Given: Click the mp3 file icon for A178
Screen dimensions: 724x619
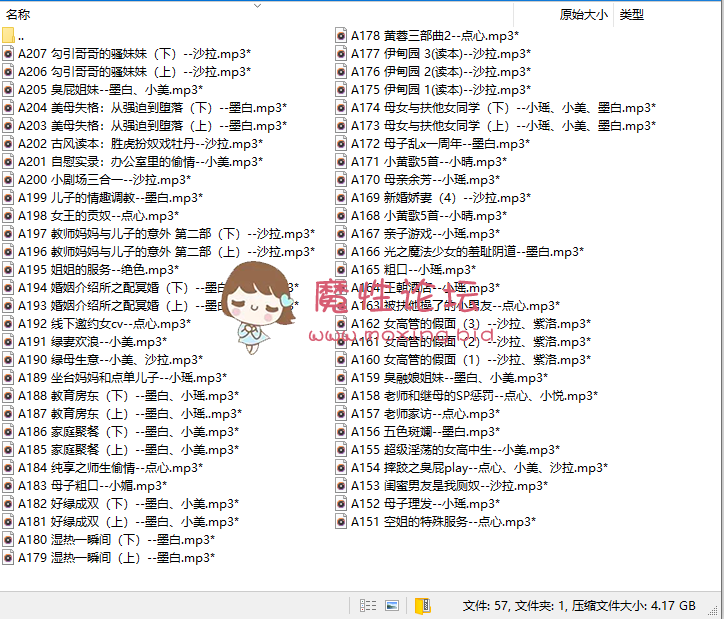Looking at the screenshot, I should [x=341, y=36].
